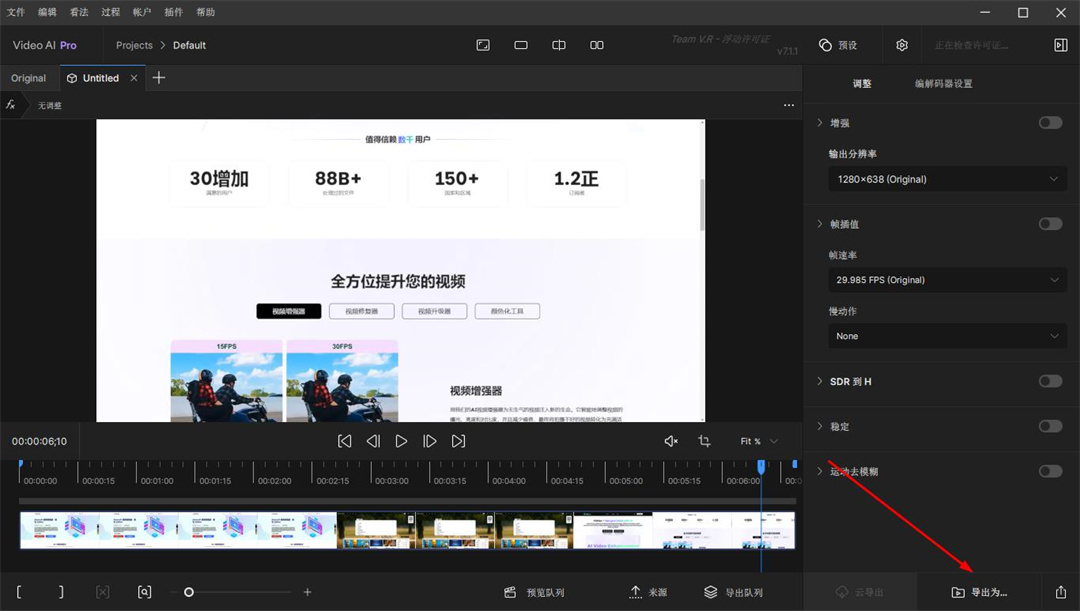Switch to side-by-side comparison view
Image resolution: width=1080 pixels, height=611 pixels.
597,45
